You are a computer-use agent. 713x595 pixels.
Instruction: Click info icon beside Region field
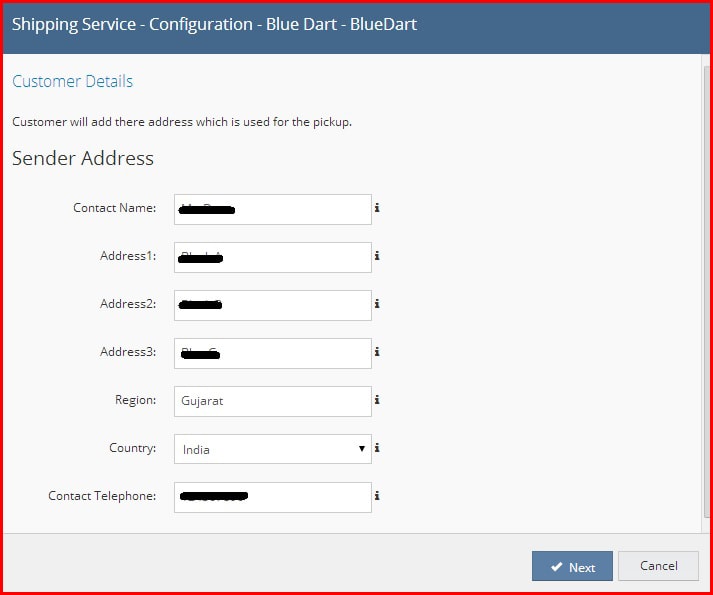pyautogui.click(x=377, y=400)
